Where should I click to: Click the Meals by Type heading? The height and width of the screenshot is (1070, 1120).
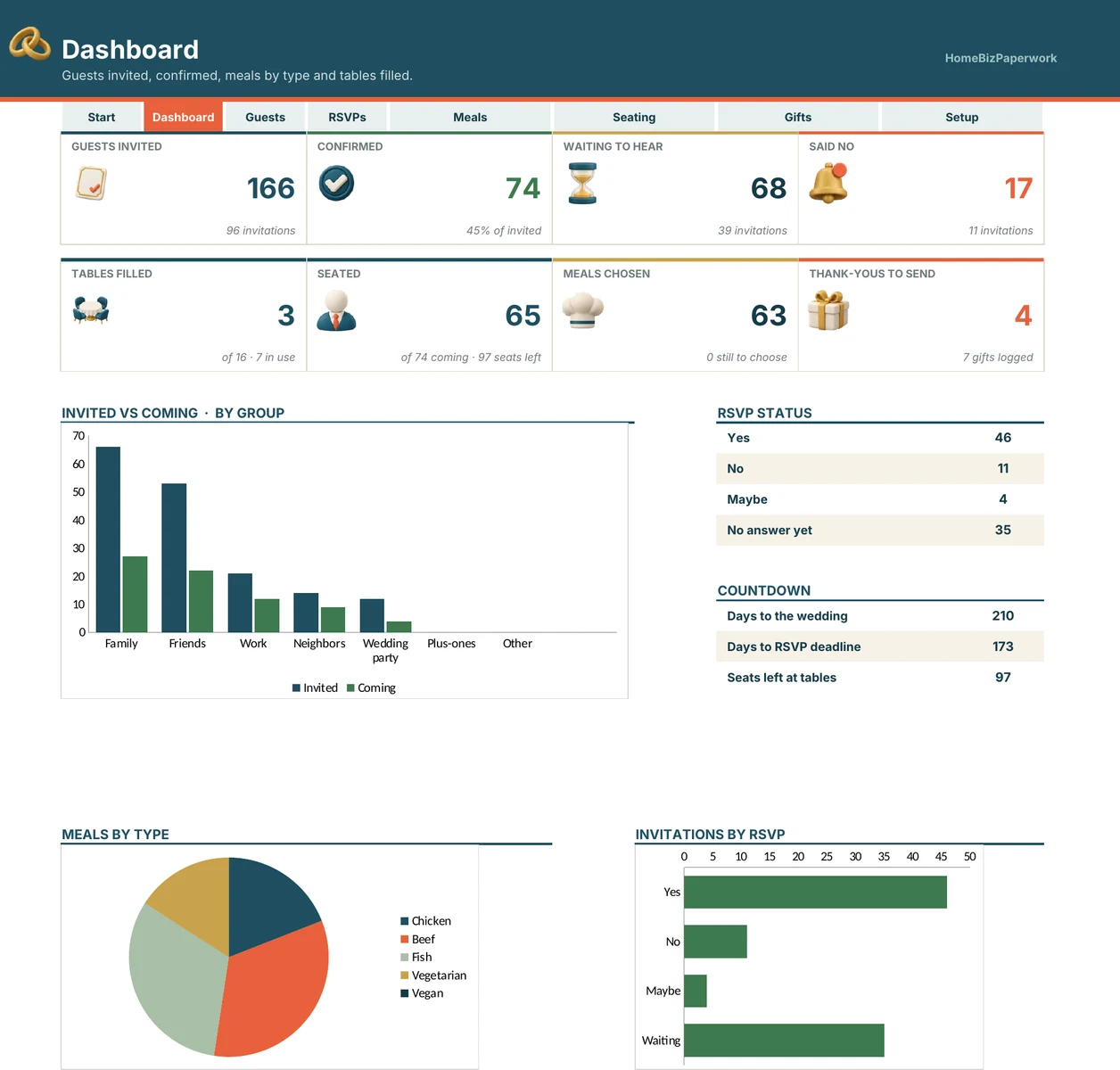click(x=115, y=835)
